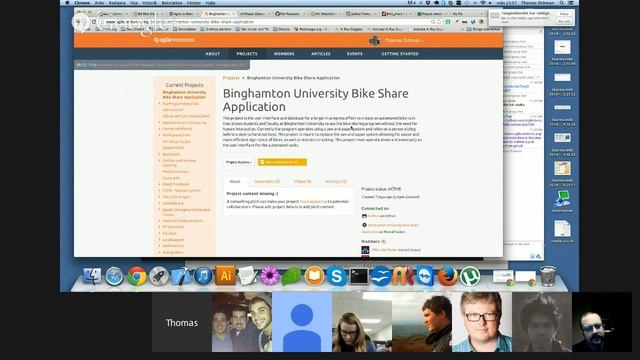Open the PROJECTS navigation item

click(247, 54)
